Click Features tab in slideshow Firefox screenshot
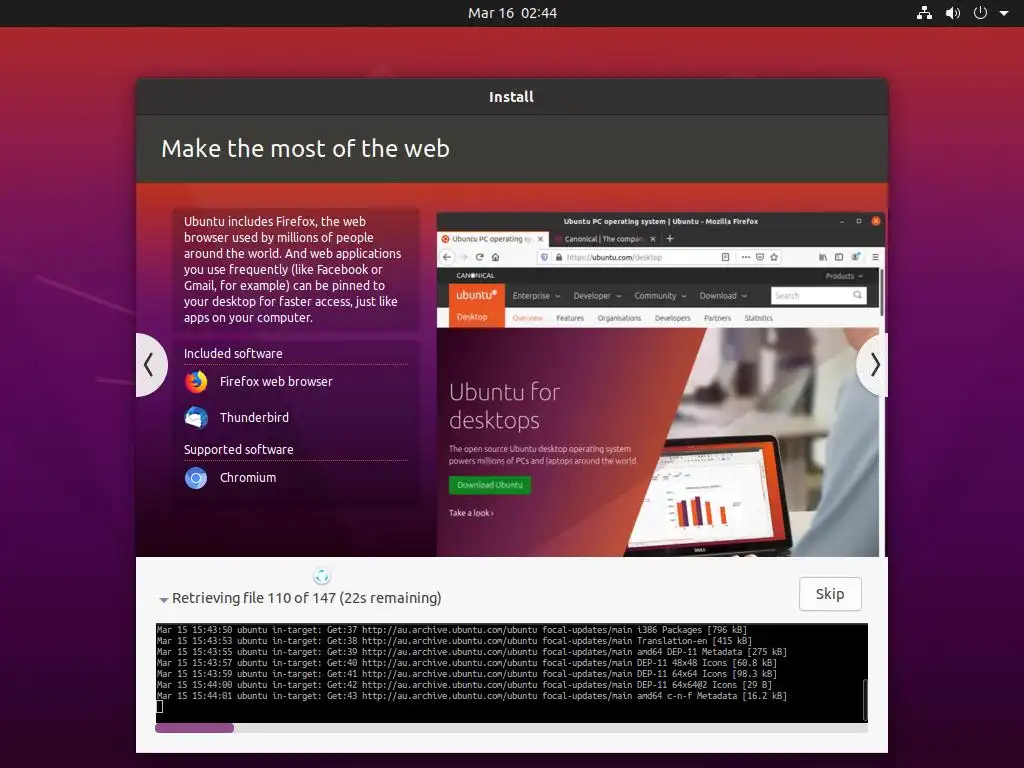The height and width of the screenshot is (768, 1024). pyautogui.click(x=570, y=318)
